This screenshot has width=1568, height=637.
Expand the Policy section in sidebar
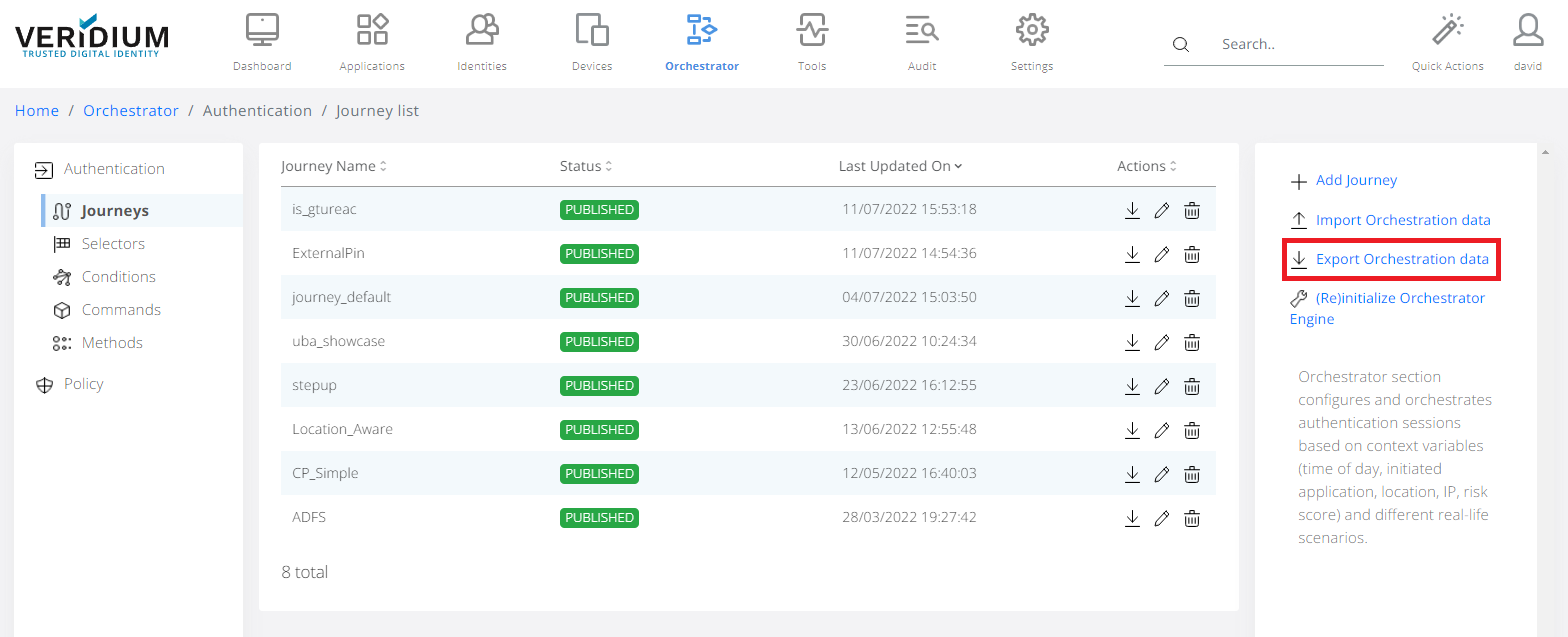click(83, 384)
